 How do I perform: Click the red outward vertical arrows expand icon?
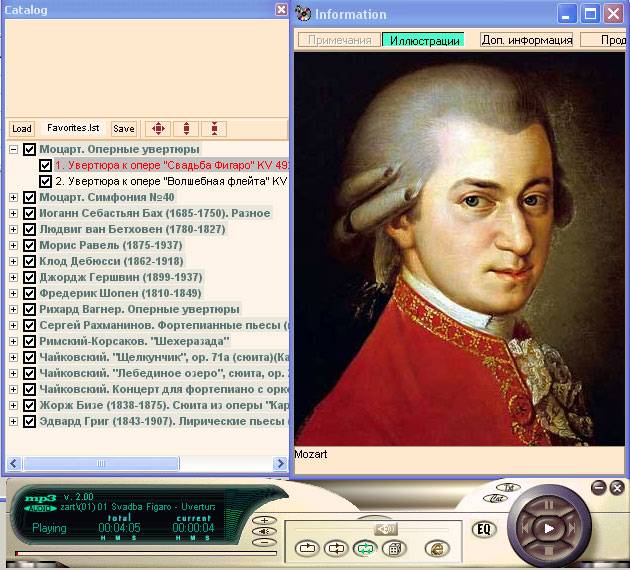(186, 129)
